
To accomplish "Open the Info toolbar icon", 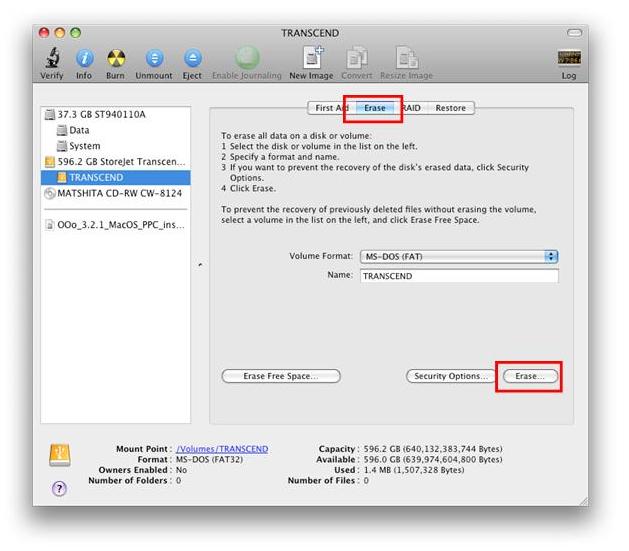I will (x=84, y=59).
